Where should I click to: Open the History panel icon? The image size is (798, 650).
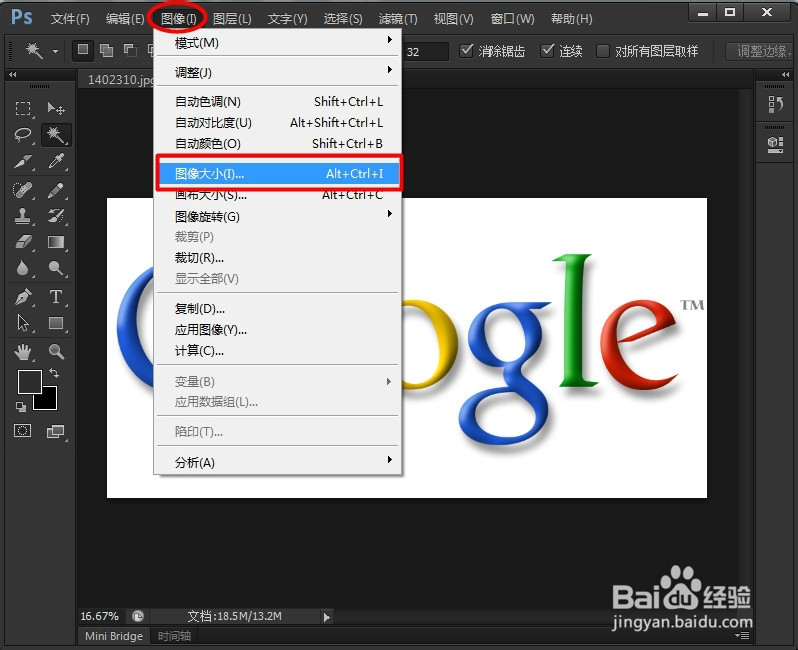[775, 105]
